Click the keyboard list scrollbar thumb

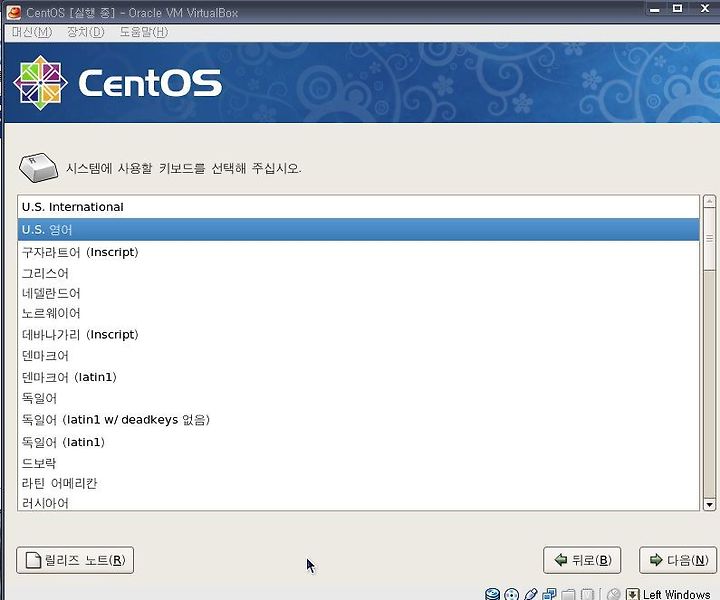click(x=709, y=239)
